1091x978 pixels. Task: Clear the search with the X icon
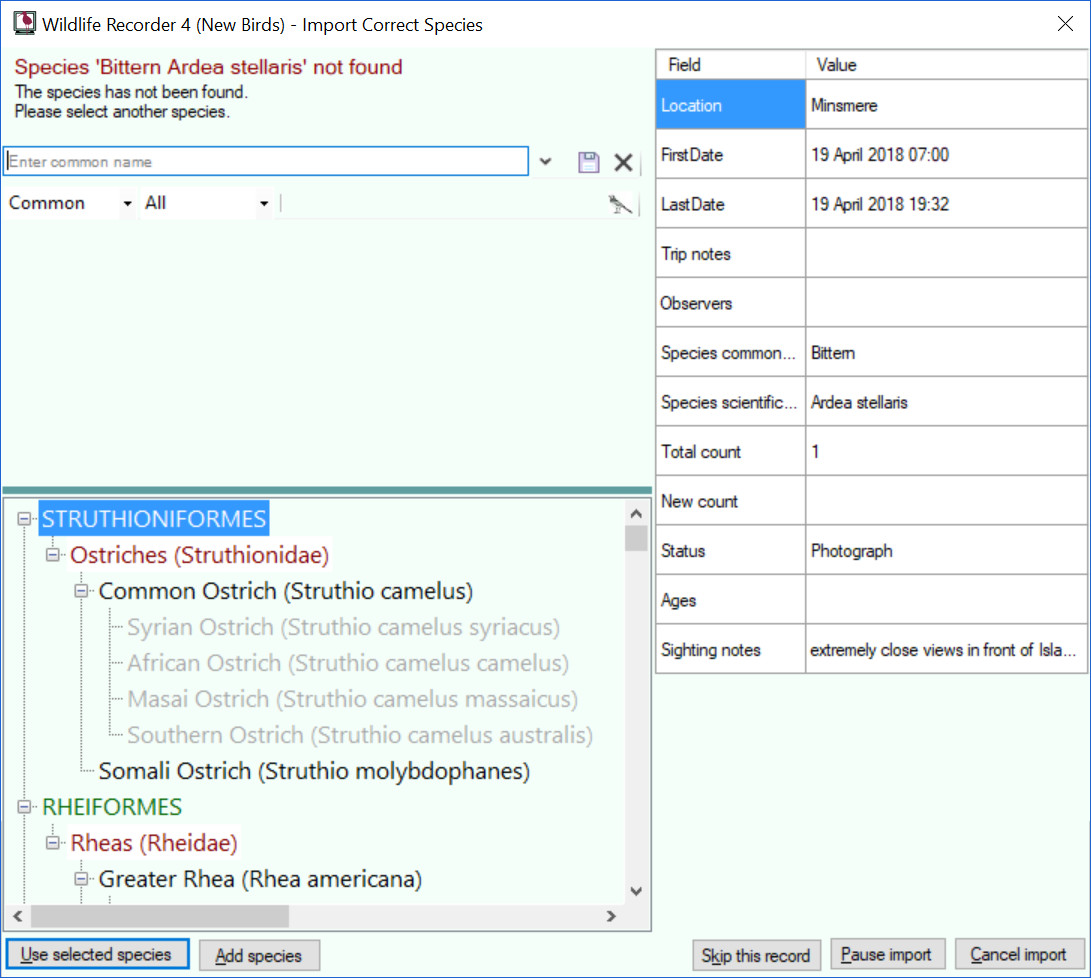point(623,162)
